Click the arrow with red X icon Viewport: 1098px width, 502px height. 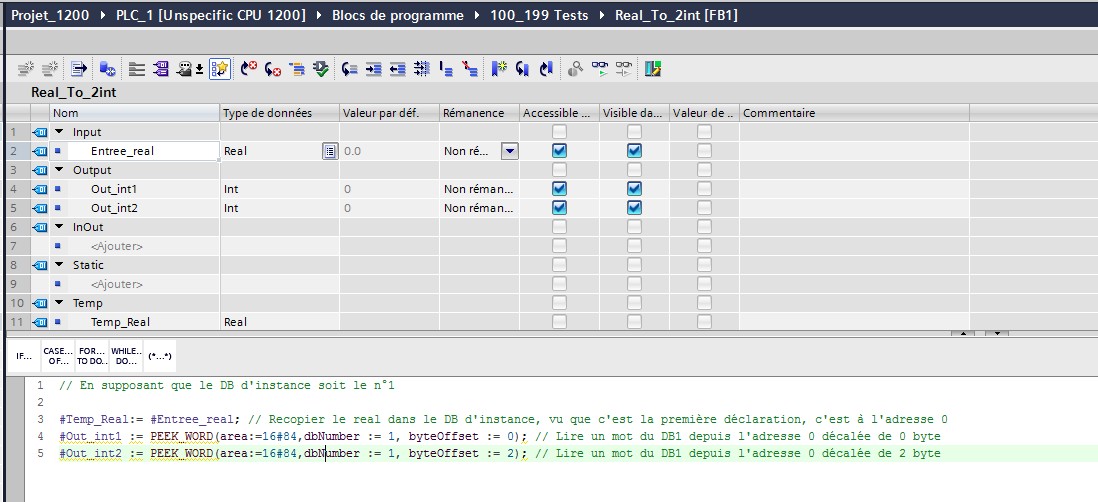tap(249, 69)
